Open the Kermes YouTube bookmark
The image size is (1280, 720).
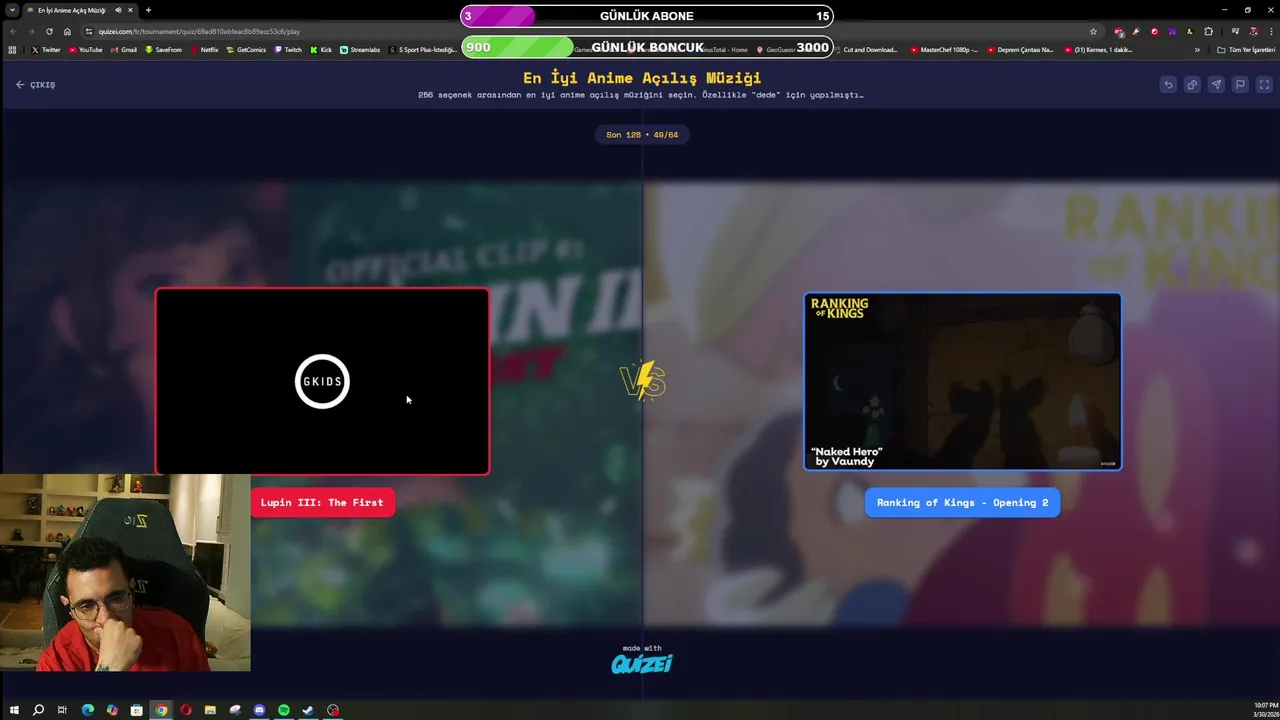[x=1099, y=50]
